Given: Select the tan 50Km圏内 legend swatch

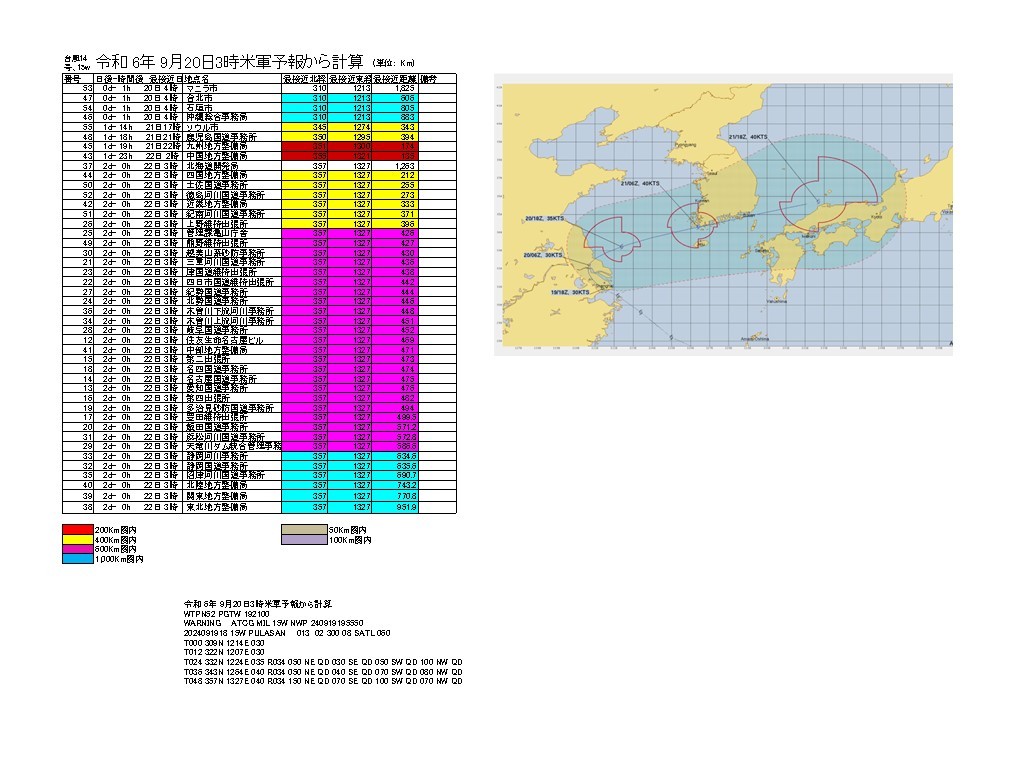Looking at the screenshot, I should coord(311,529).
